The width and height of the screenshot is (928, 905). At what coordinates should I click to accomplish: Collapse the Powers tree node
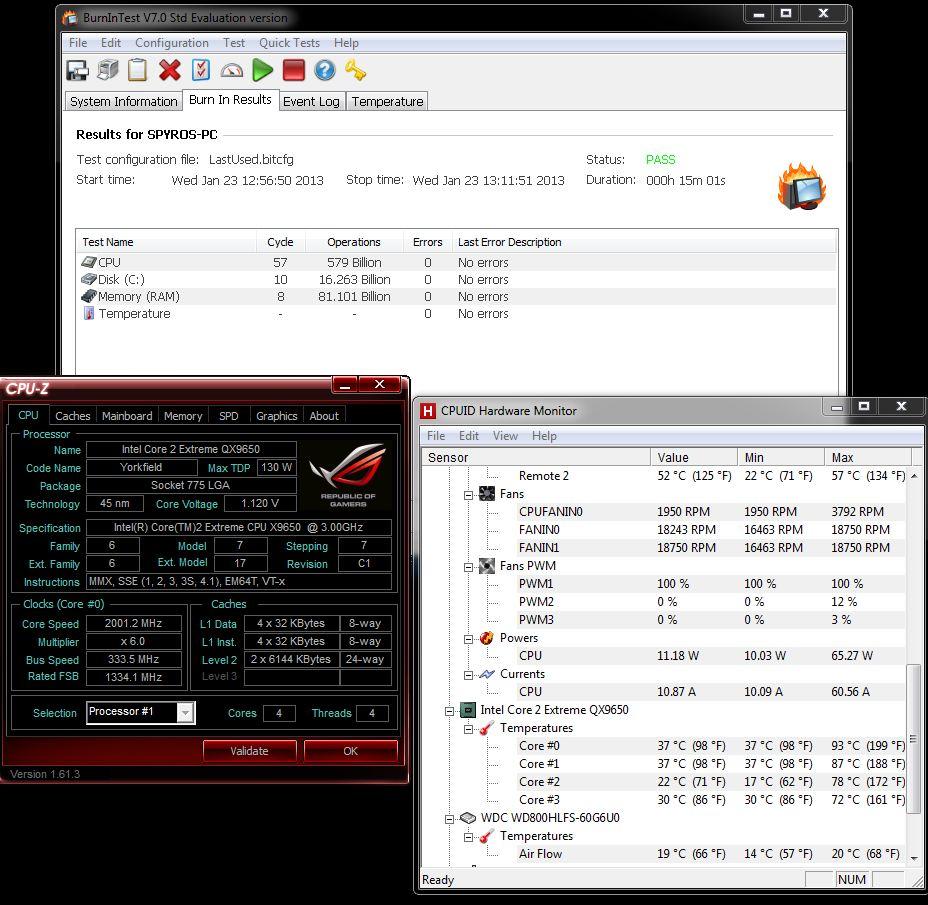pos(468,639)
